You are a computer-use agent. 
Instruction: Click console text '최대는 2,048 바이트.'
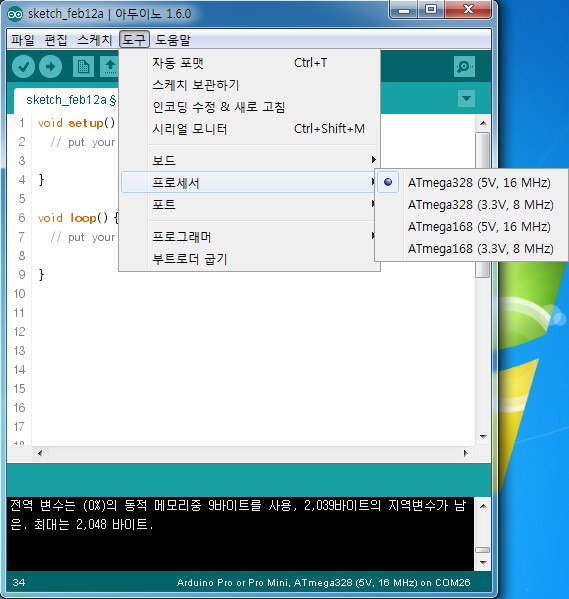94,524
